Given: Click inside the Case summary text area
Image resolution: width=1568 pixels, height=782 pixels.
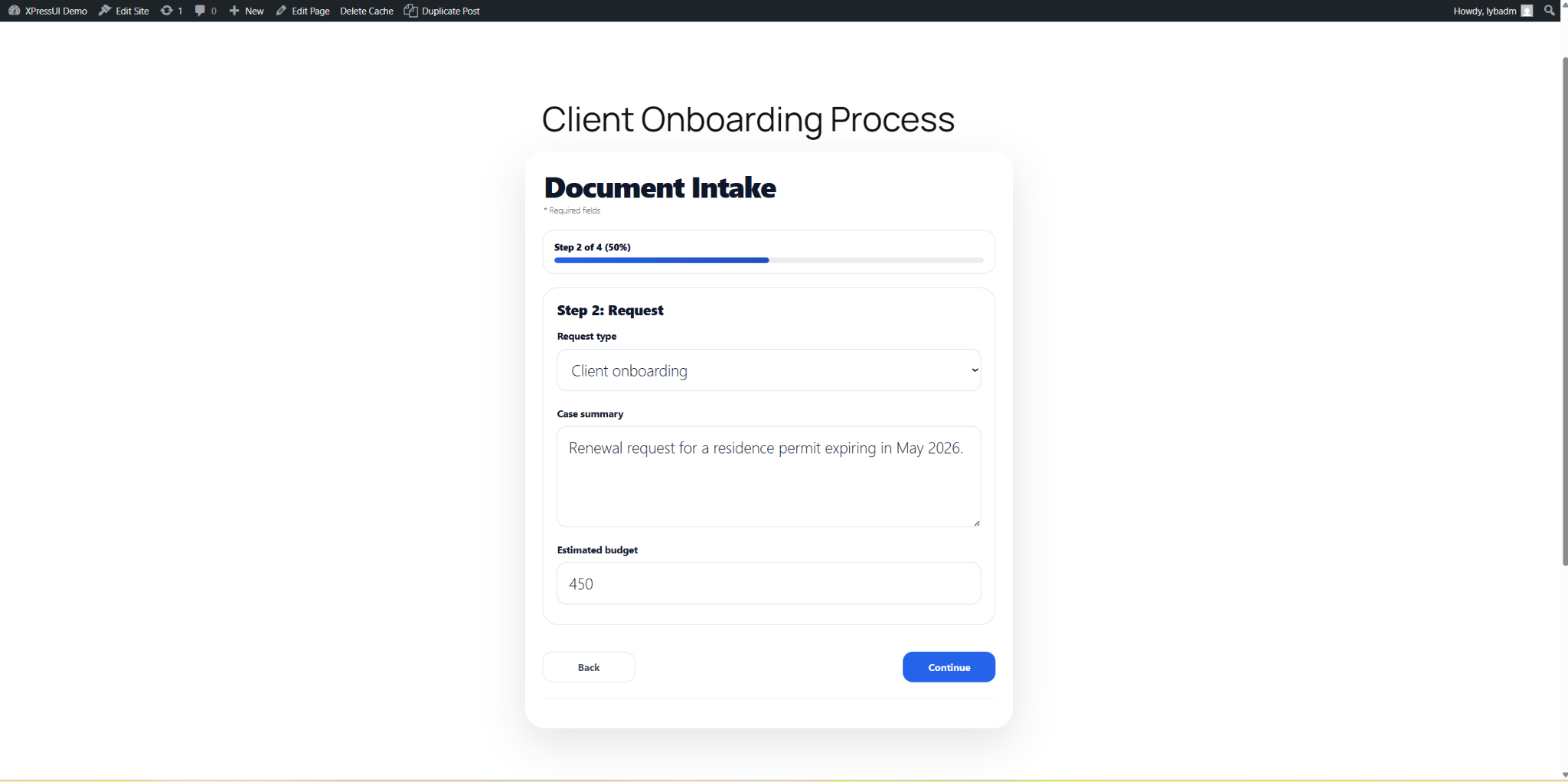Looking at the screenshot, I should (x=768, y=476).
